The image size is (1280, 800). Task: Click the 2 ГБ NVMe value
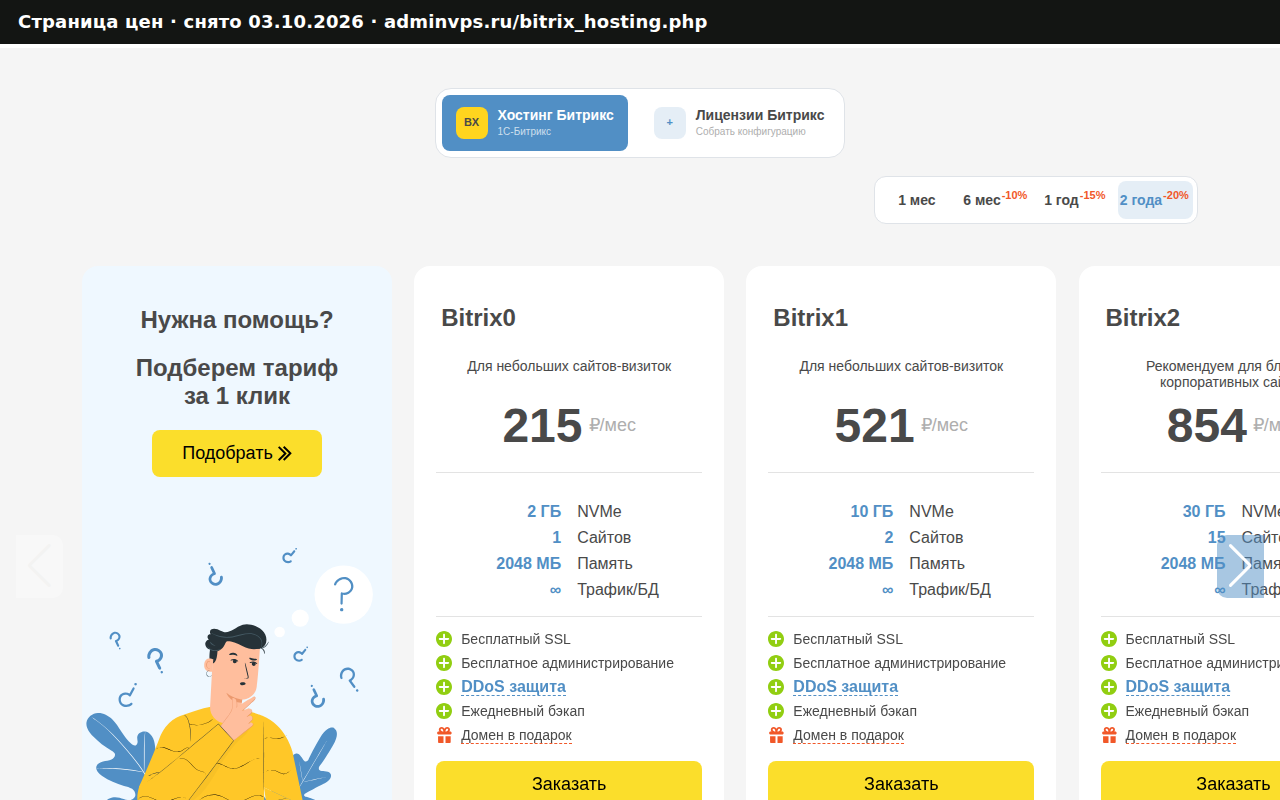click(x=544, y=511)
